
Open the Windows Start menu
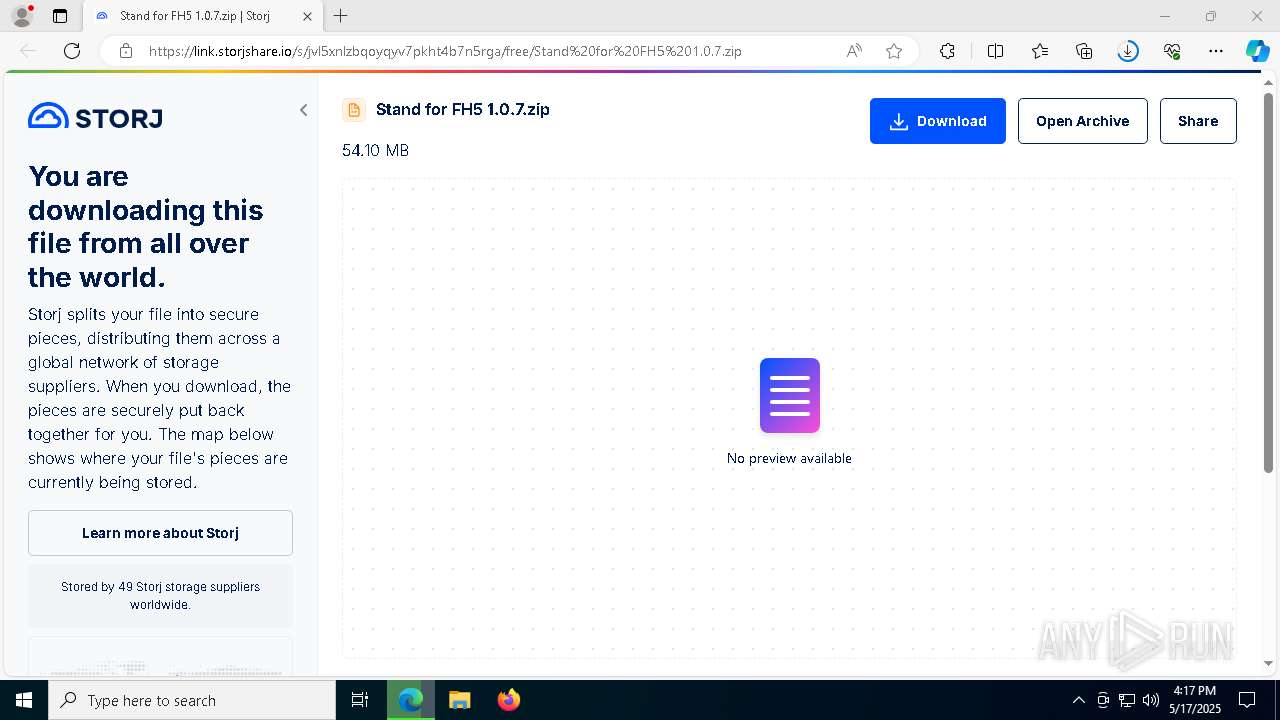coord(24,700)
